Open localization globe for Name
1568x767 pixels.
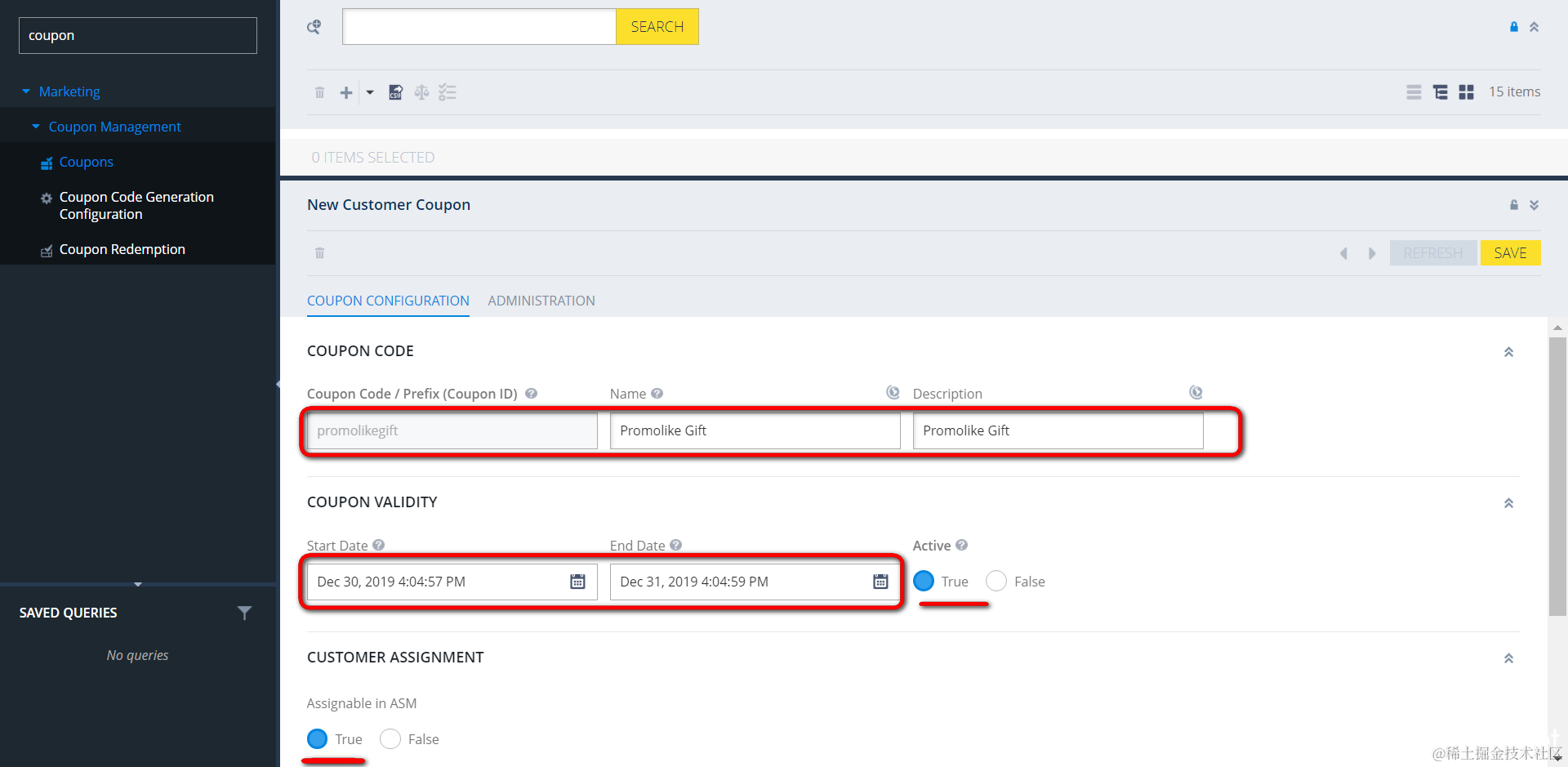pyautogui.click(x=893, y=393)
